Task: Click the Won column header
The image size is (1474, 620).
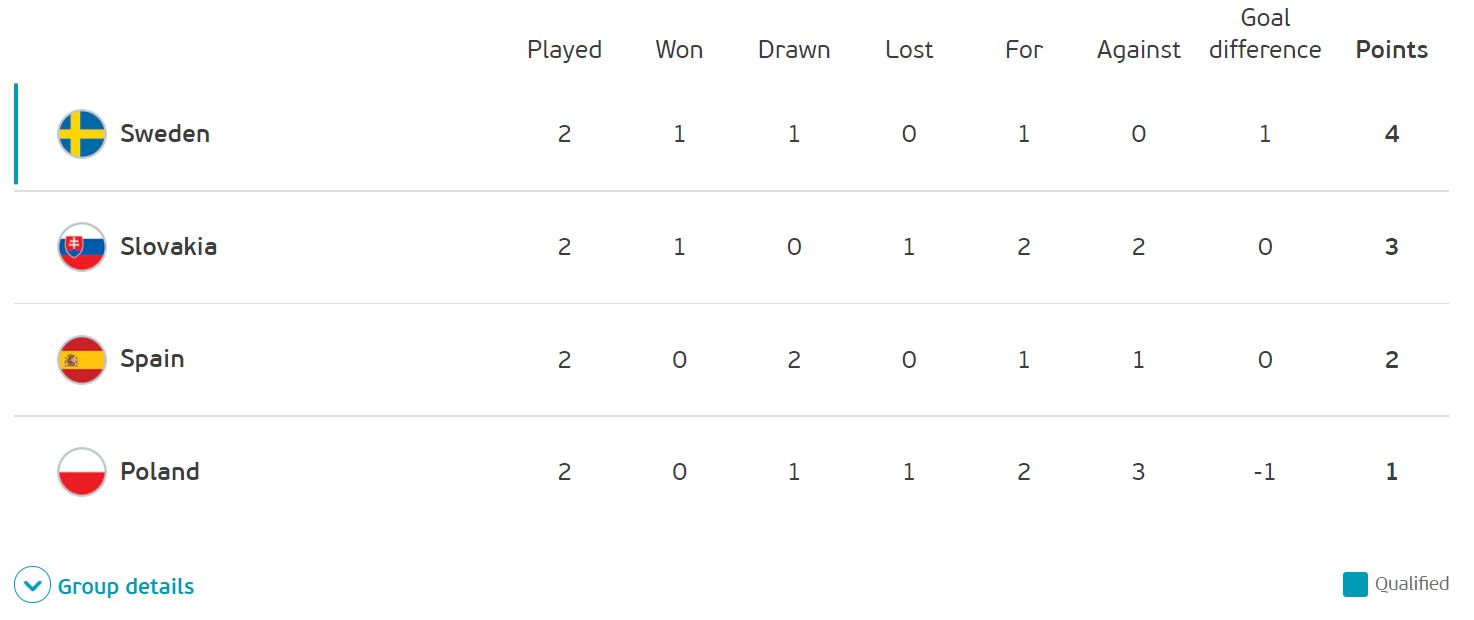Action: pyautogui.click(x=679, y=50)
